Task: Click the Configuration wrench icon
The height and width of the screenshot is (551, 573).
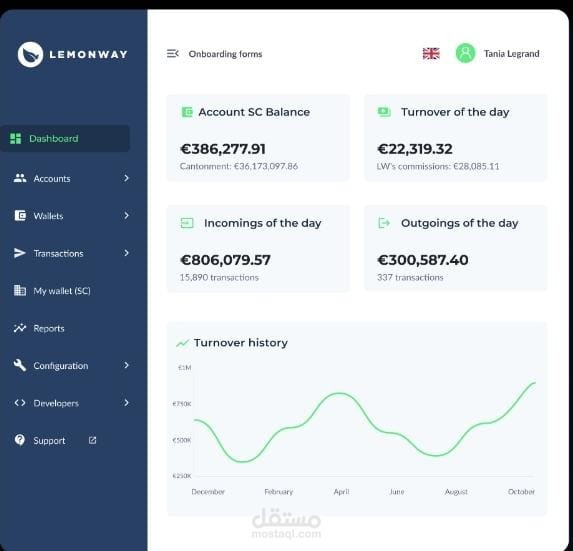Action: pos(20,365)
